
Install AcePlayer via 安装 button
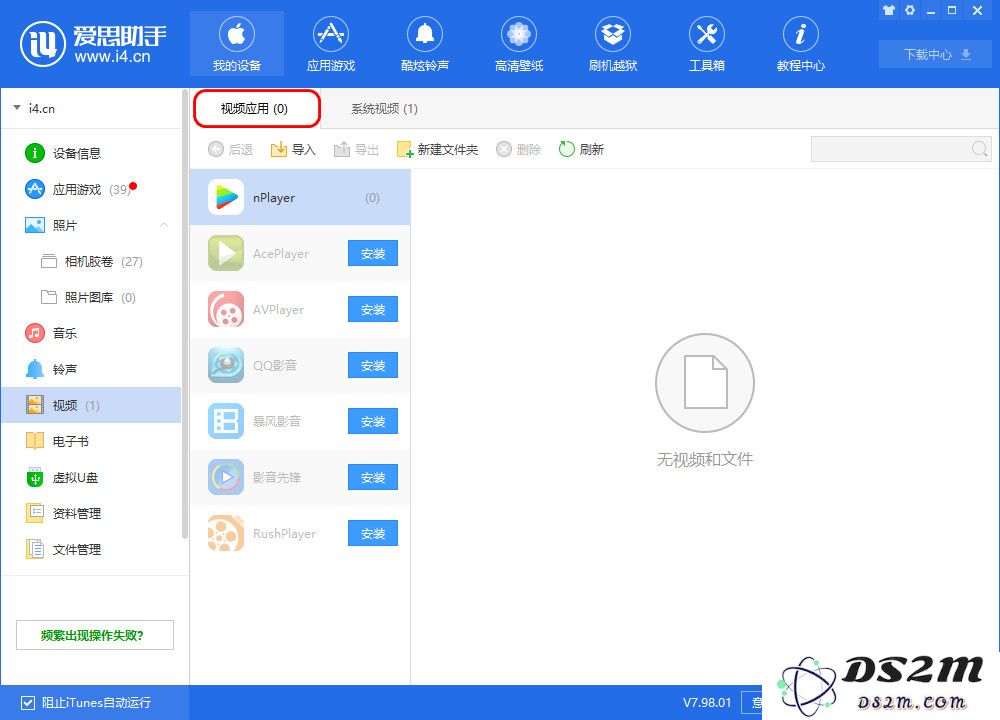372,253
